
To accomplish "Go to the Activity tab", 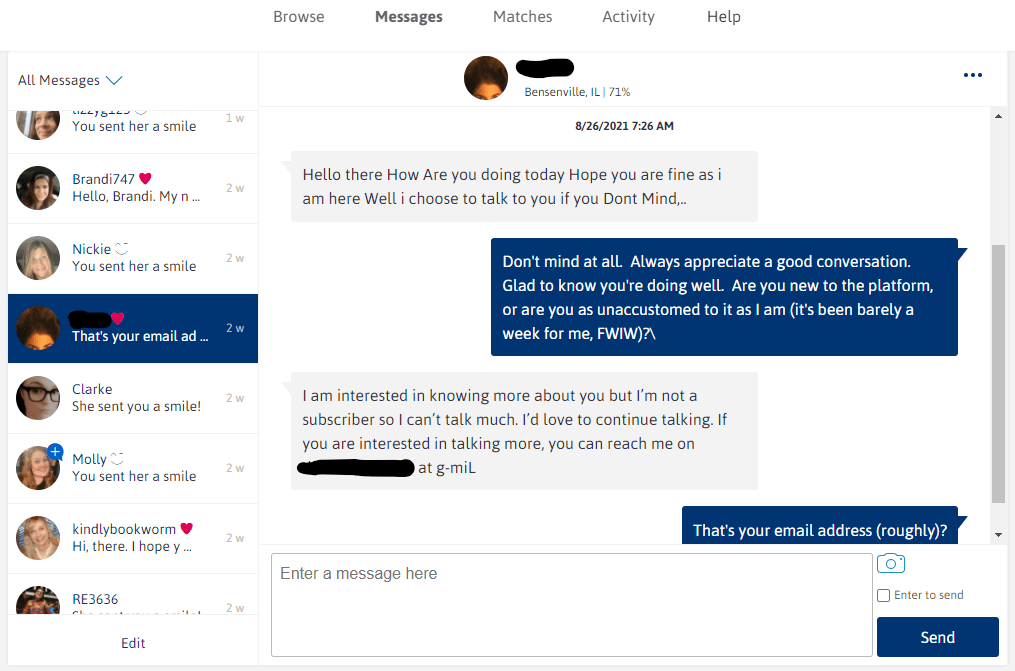I will (628, 17).
